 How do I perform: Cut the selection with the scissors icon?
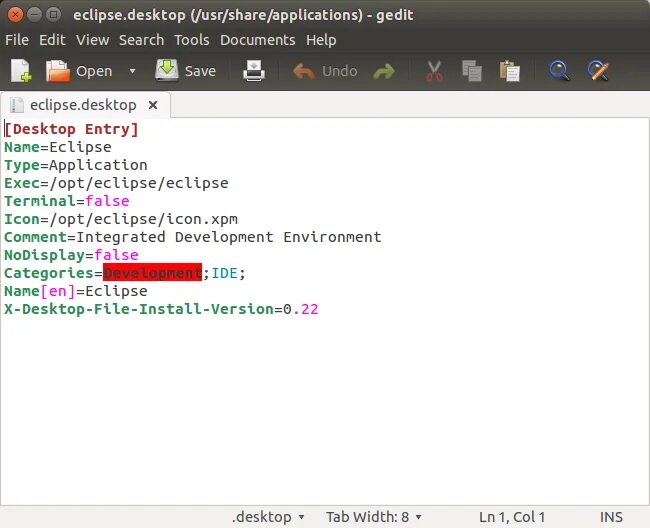tap(434, 71)
